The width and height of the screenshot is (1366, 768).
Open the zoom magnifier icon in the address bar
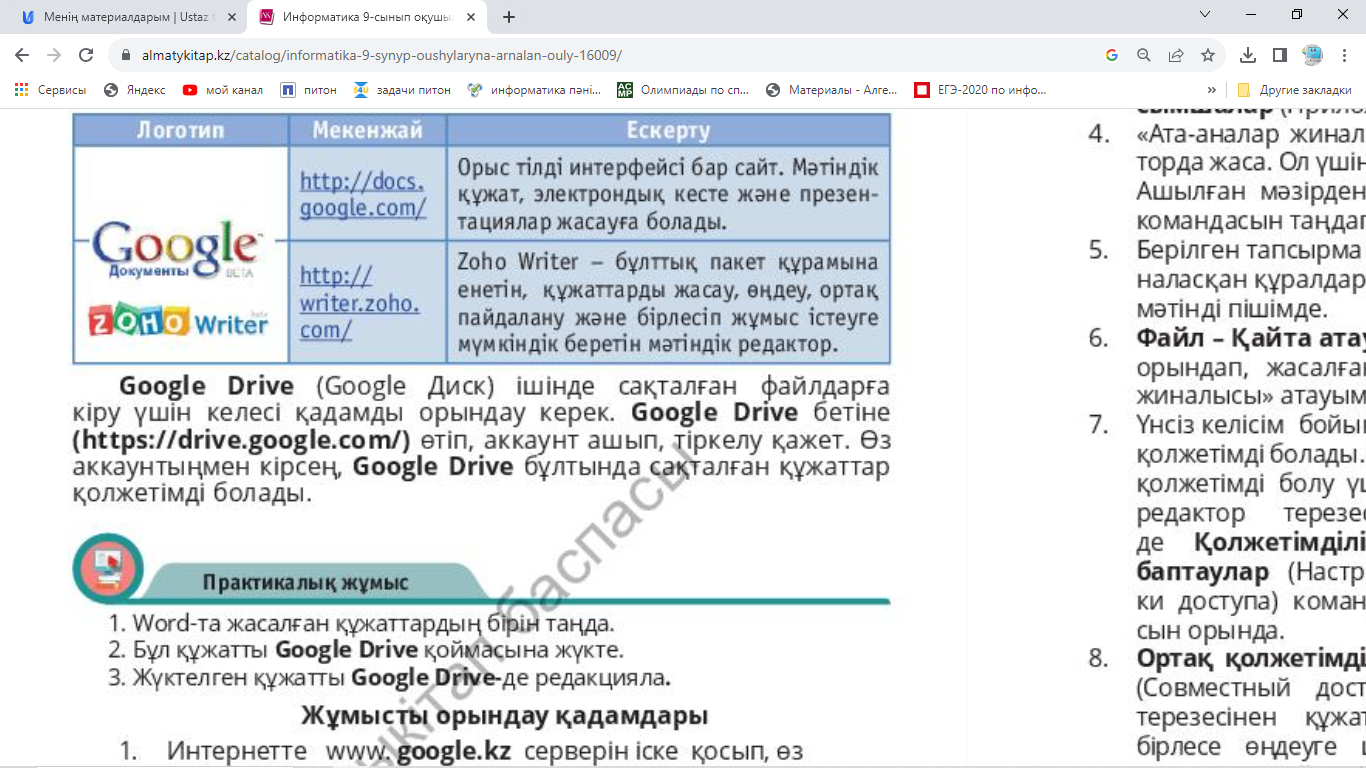(x=1144, y=56)
